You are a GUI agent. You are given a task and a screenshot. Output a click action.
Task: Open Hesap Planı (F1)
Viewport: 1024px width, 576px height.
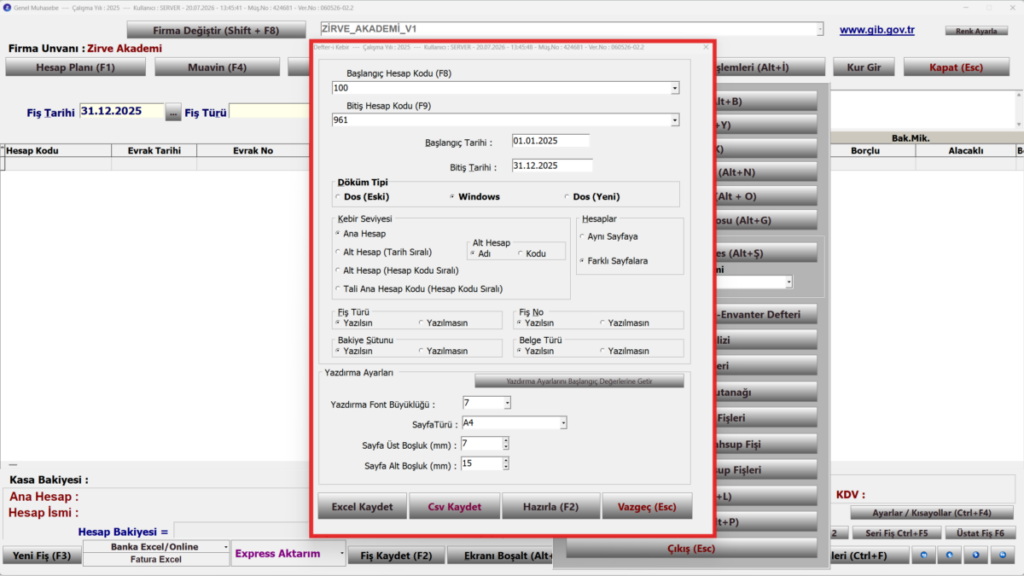click(x=76, y=67)
